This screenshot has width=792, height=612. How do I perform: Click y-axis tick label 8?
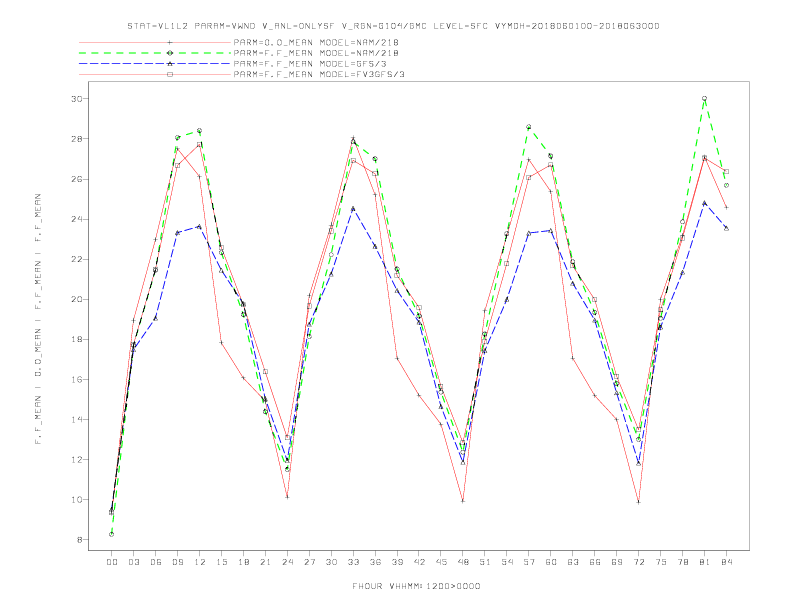click(79, 540)
